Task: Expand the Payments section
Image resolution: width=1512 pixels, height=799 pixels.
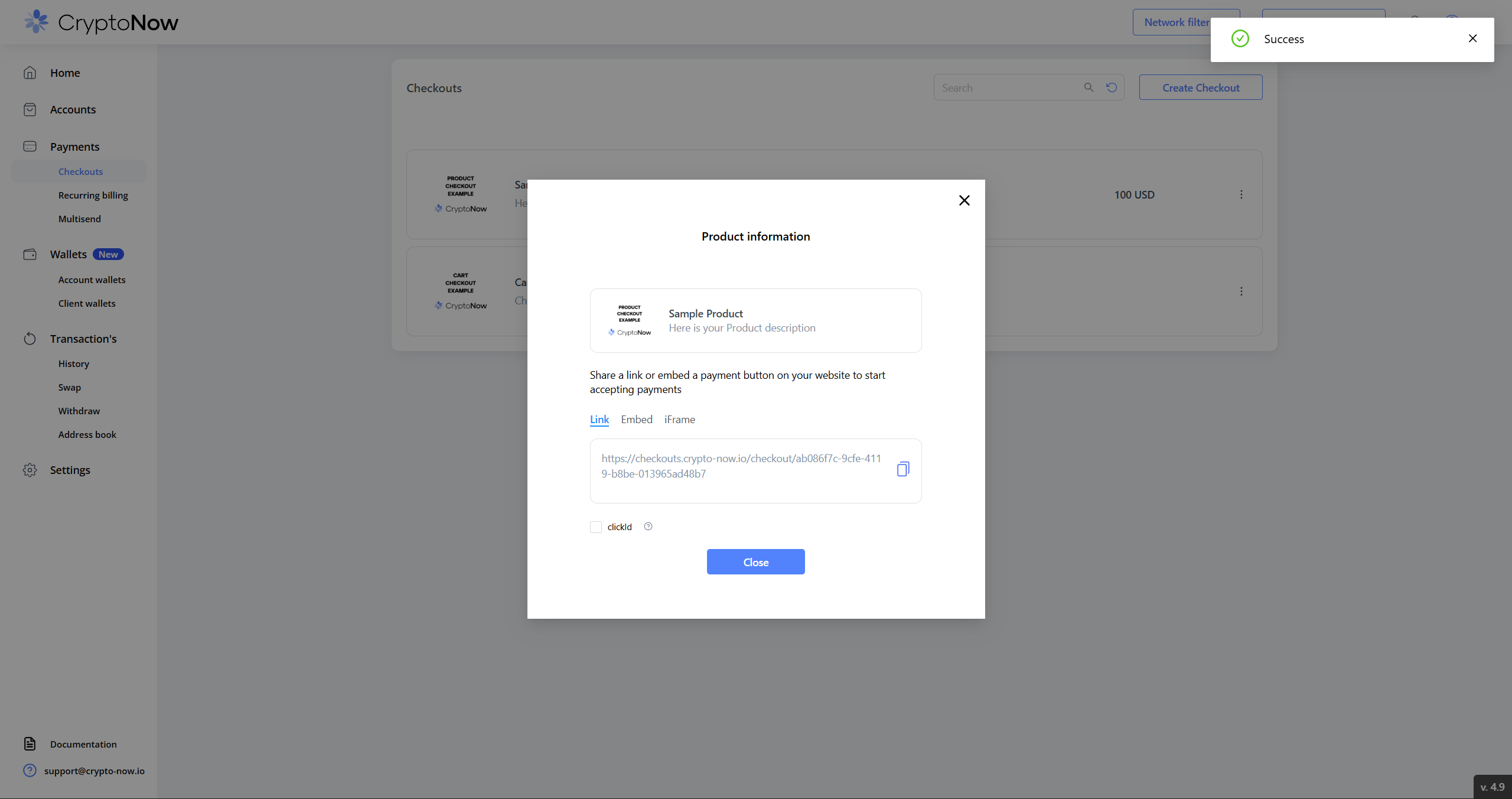Action: 74,147
